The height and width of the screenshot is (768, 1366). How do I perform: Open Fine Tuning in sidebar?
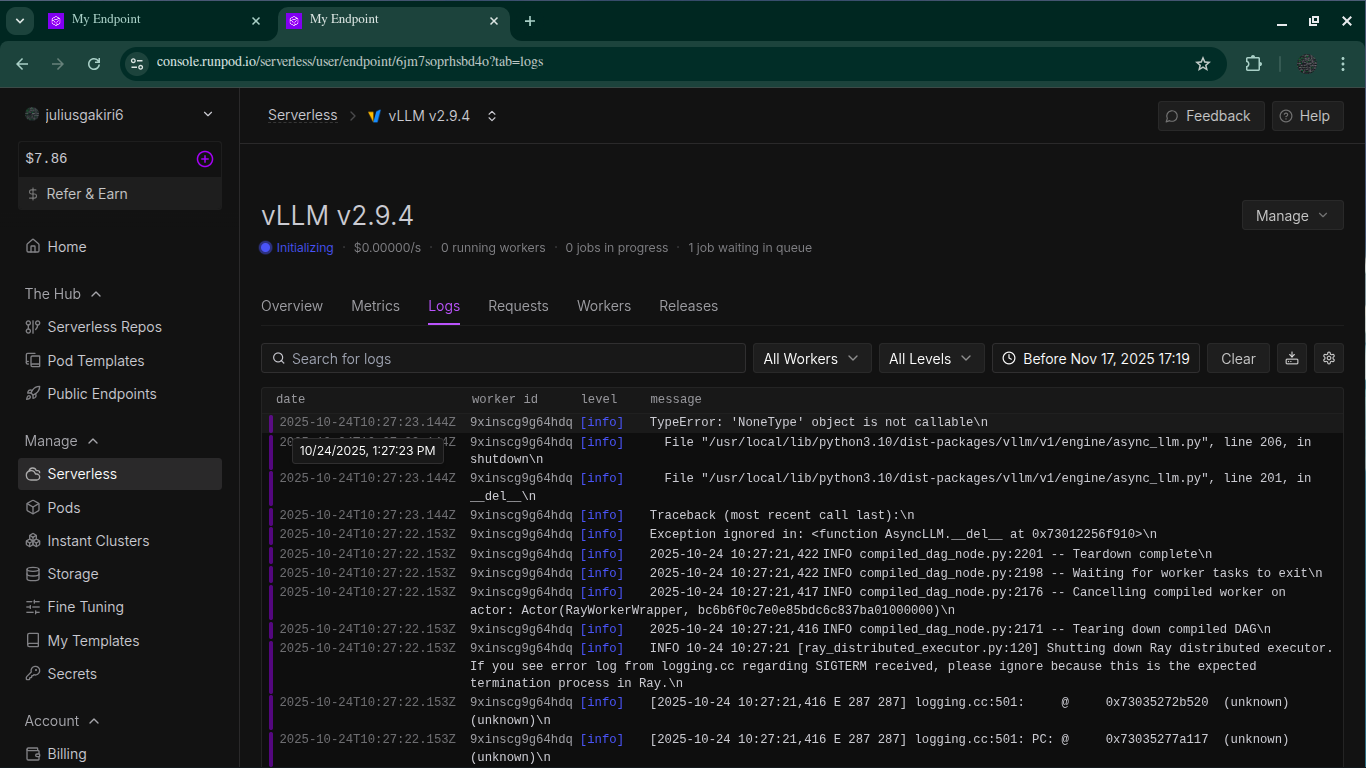point(85,607)
